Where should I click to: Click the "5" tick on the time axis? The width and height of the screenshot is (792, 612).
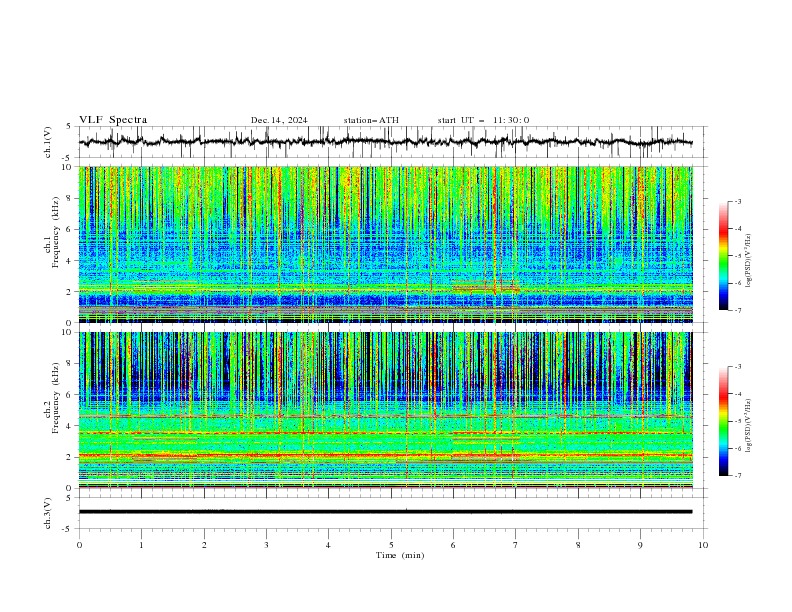tap(391, 545)
